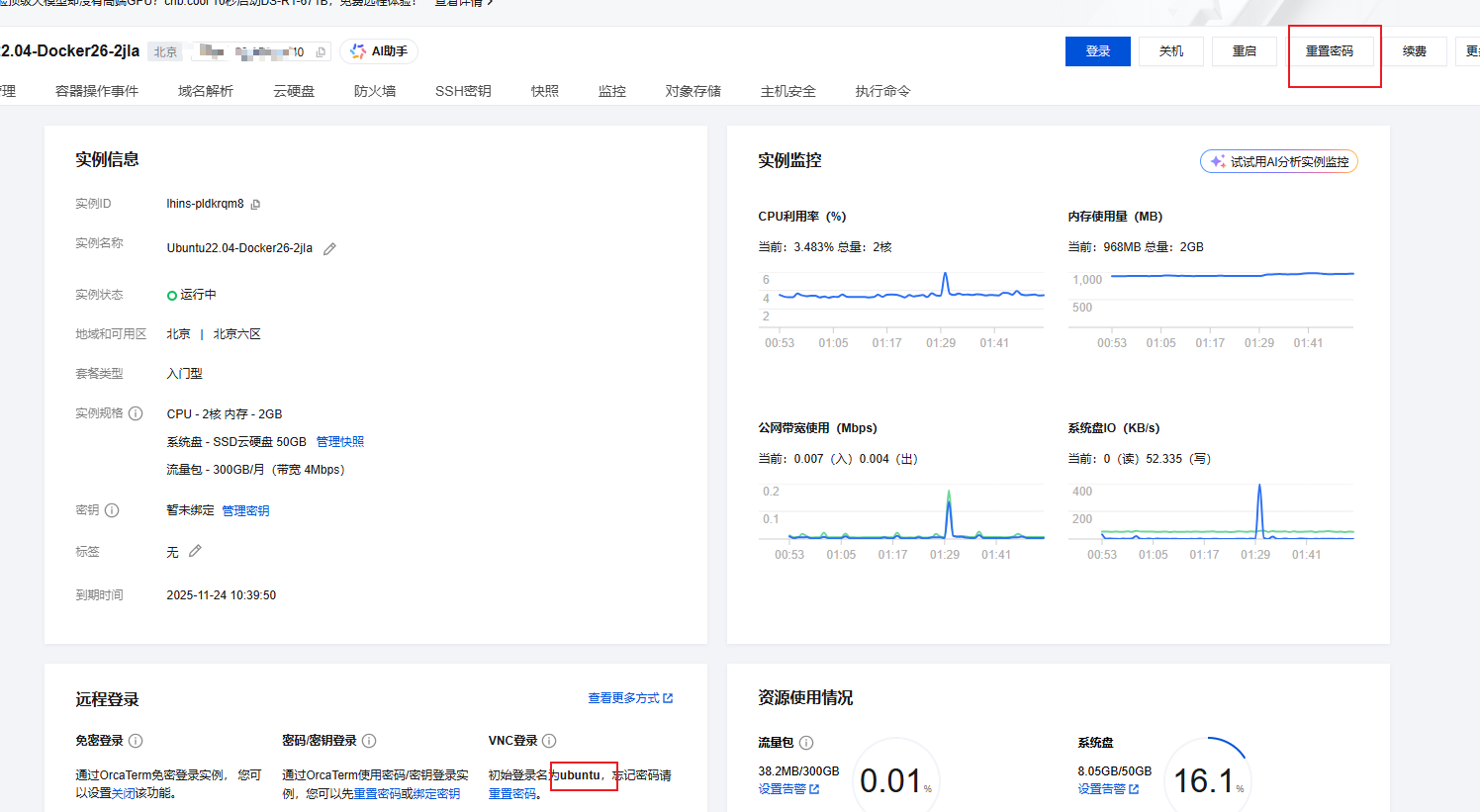1480x812 pixels.
Task: Click 查看更多方式 in 远程登录
Action: 630,698
